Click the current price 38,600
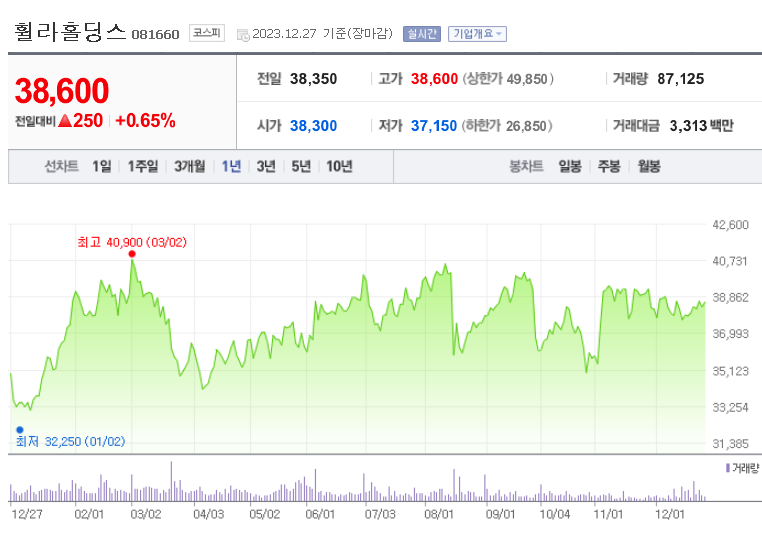Image resolution: width=762 pixels, height=538 pixels. [62, 91]
